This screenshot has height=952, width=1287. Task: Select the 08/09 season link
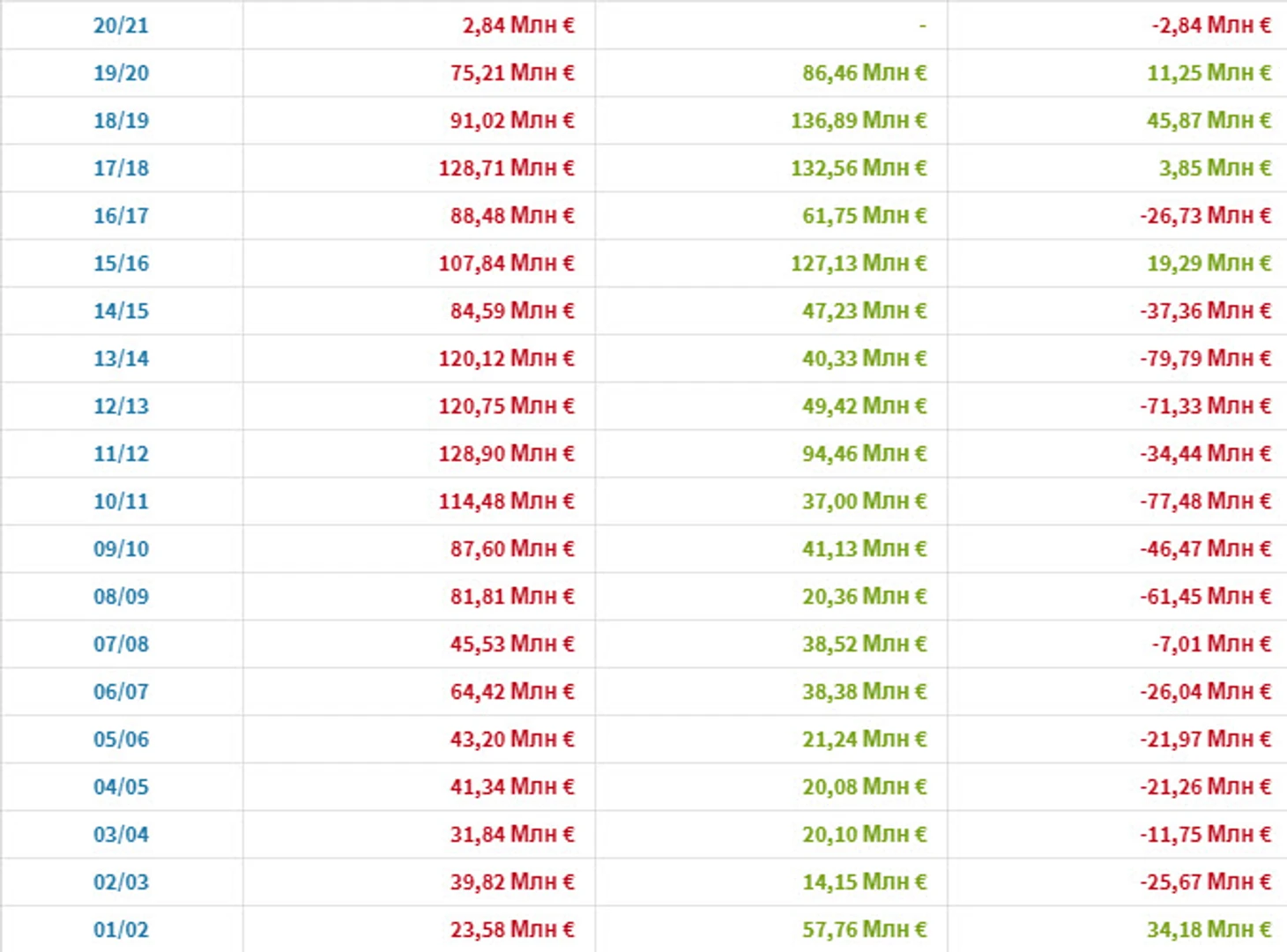pyautogui.click(x=121, y=597)
